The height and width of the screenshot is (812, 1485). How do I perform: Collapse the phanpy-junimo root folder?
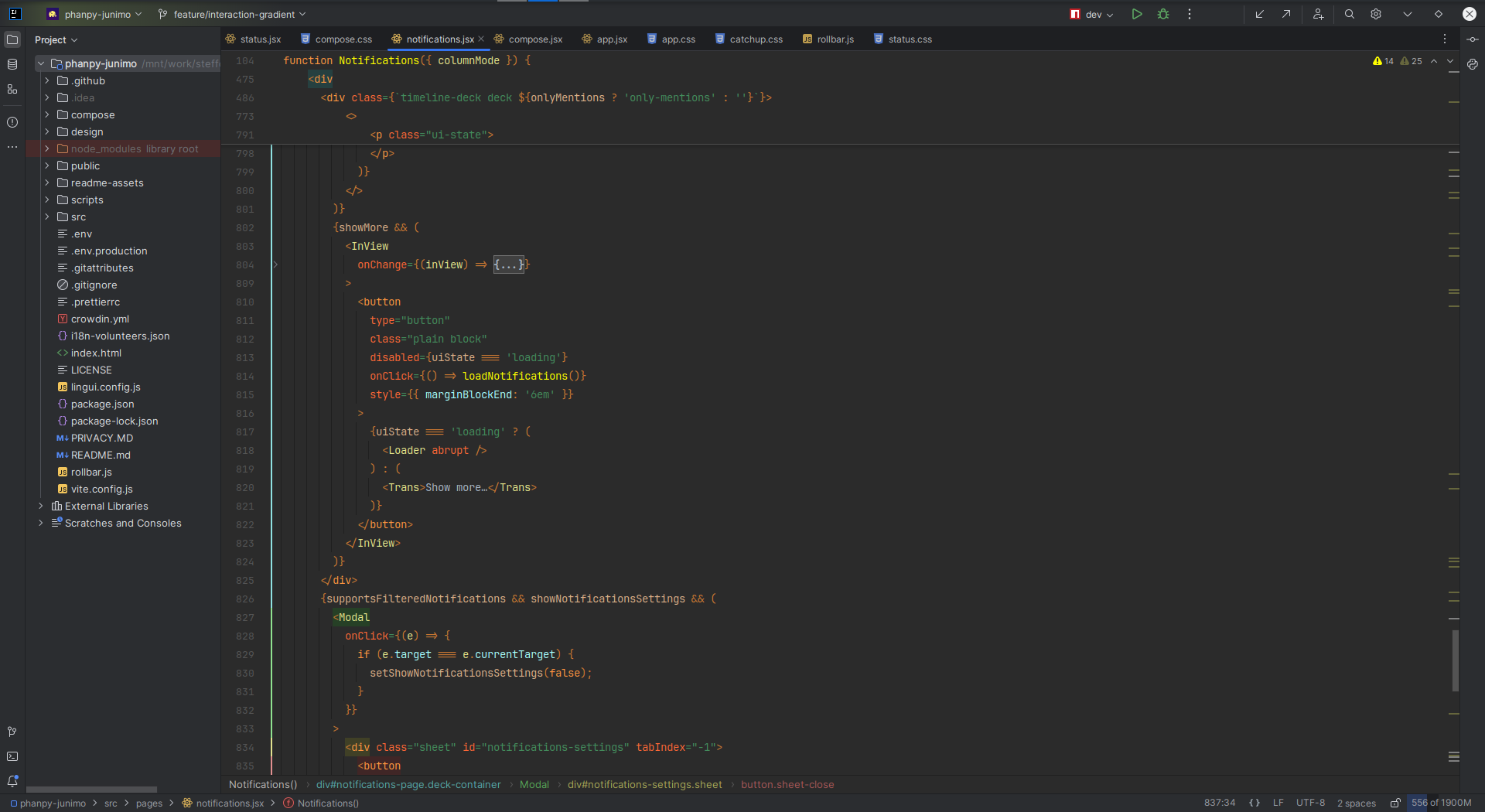pos(41,63)
